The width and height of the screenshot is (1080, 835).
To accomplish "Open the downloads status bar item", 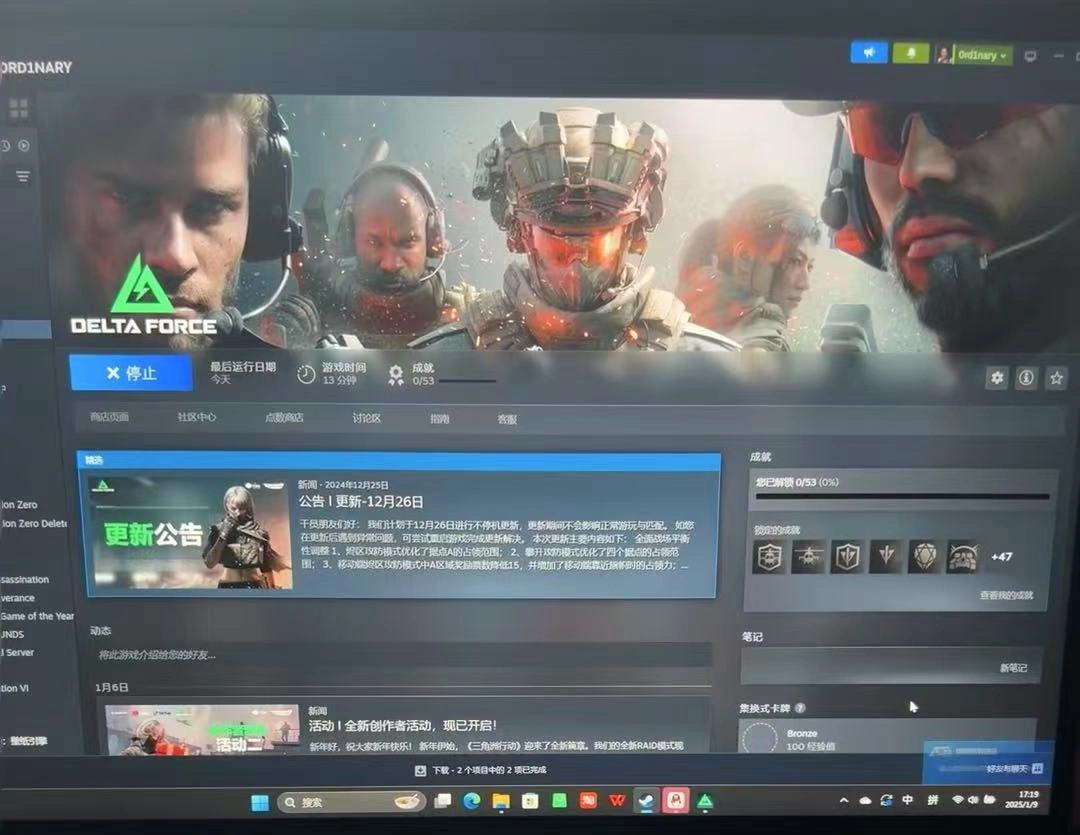I will pos(481,770).
